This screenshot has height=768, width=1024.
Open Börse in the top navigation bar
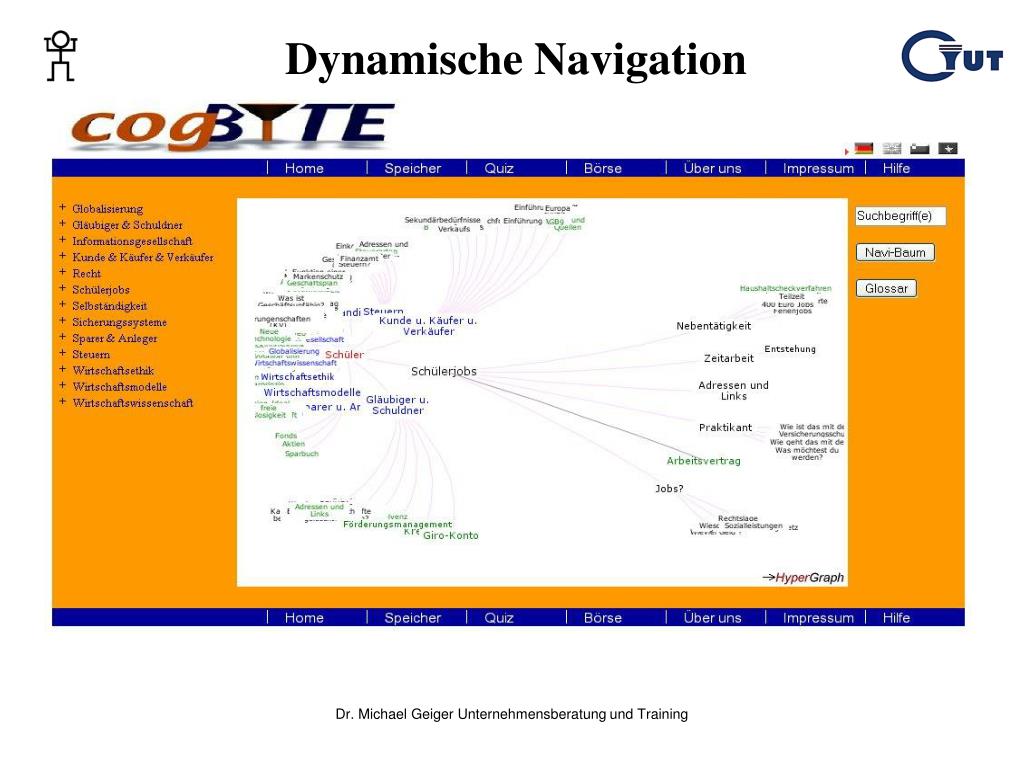click(x=603, y=168)
